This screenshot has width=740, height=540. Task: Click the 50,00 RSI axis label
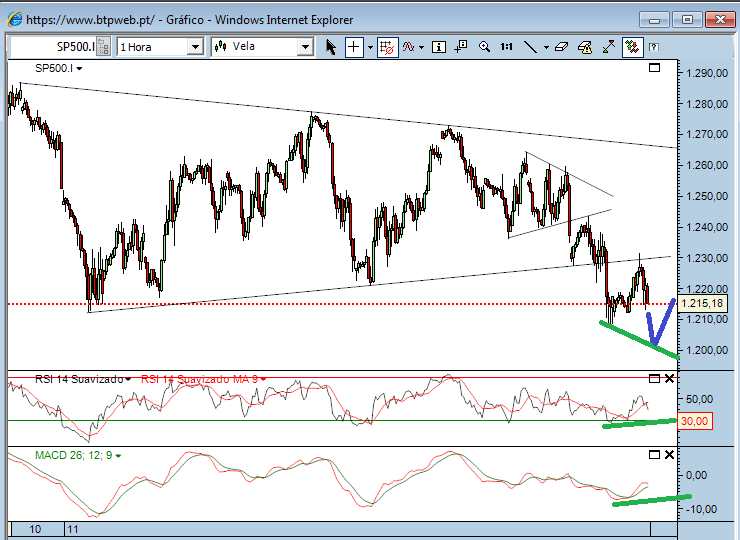pos(700,399)
